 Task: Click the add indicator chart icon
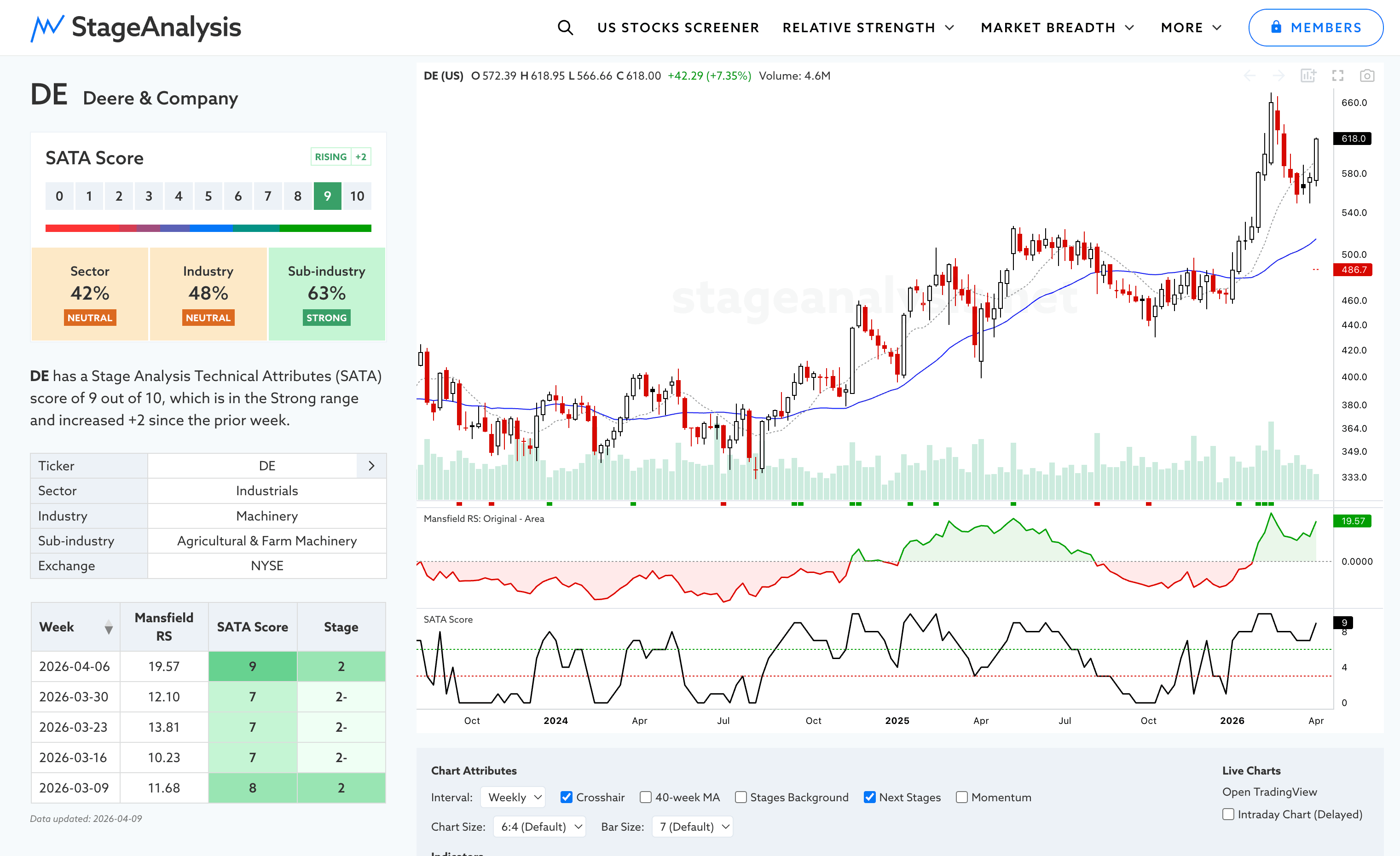click(1308, 75)
